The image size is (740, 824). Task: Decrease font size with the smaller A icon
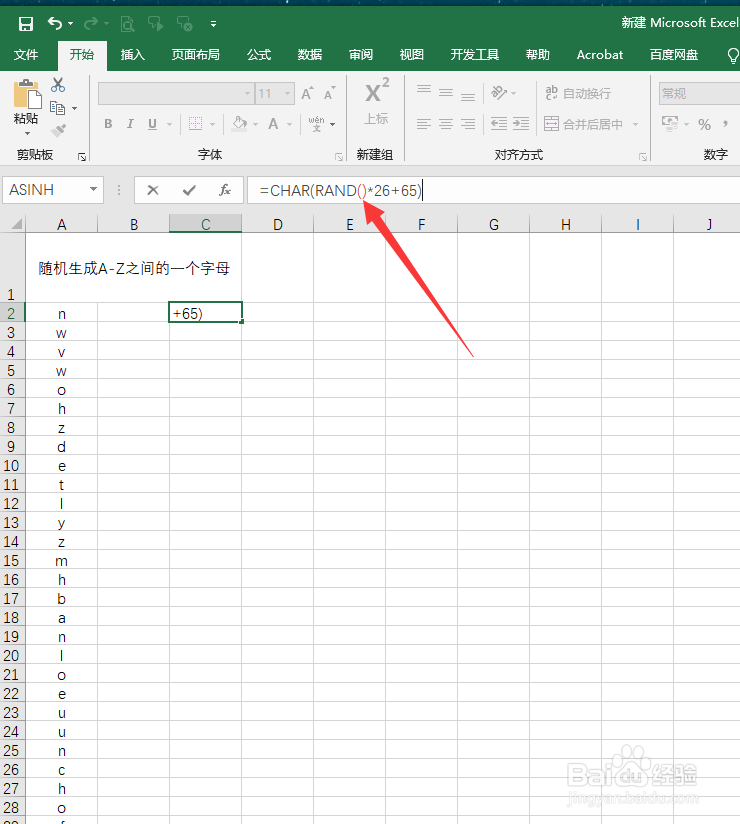coord(330,94)
